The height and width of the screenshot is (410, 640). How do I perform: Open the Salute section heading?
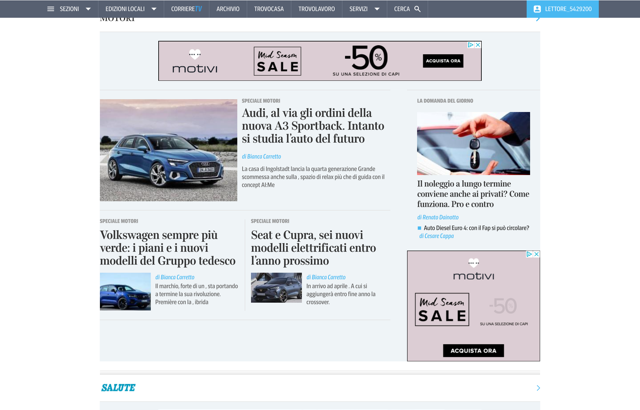118,388
